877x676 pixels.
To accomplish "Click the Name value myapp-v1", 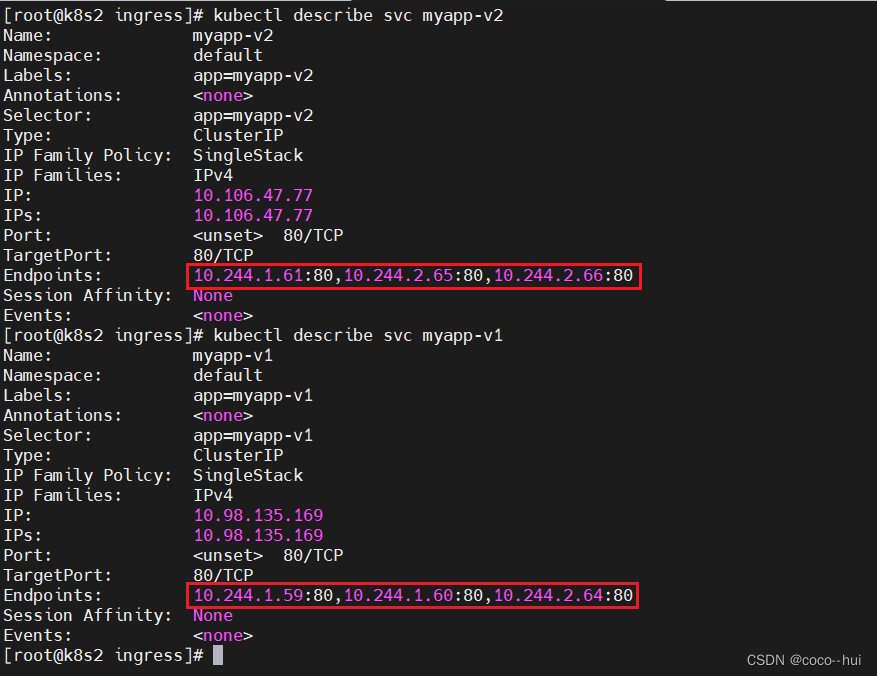I will [233, 356].
